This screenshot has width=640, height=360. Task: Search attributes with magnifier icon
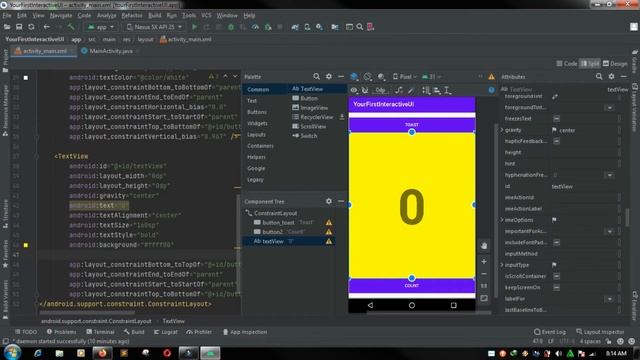pyautogui.click(x=599, y=76)
